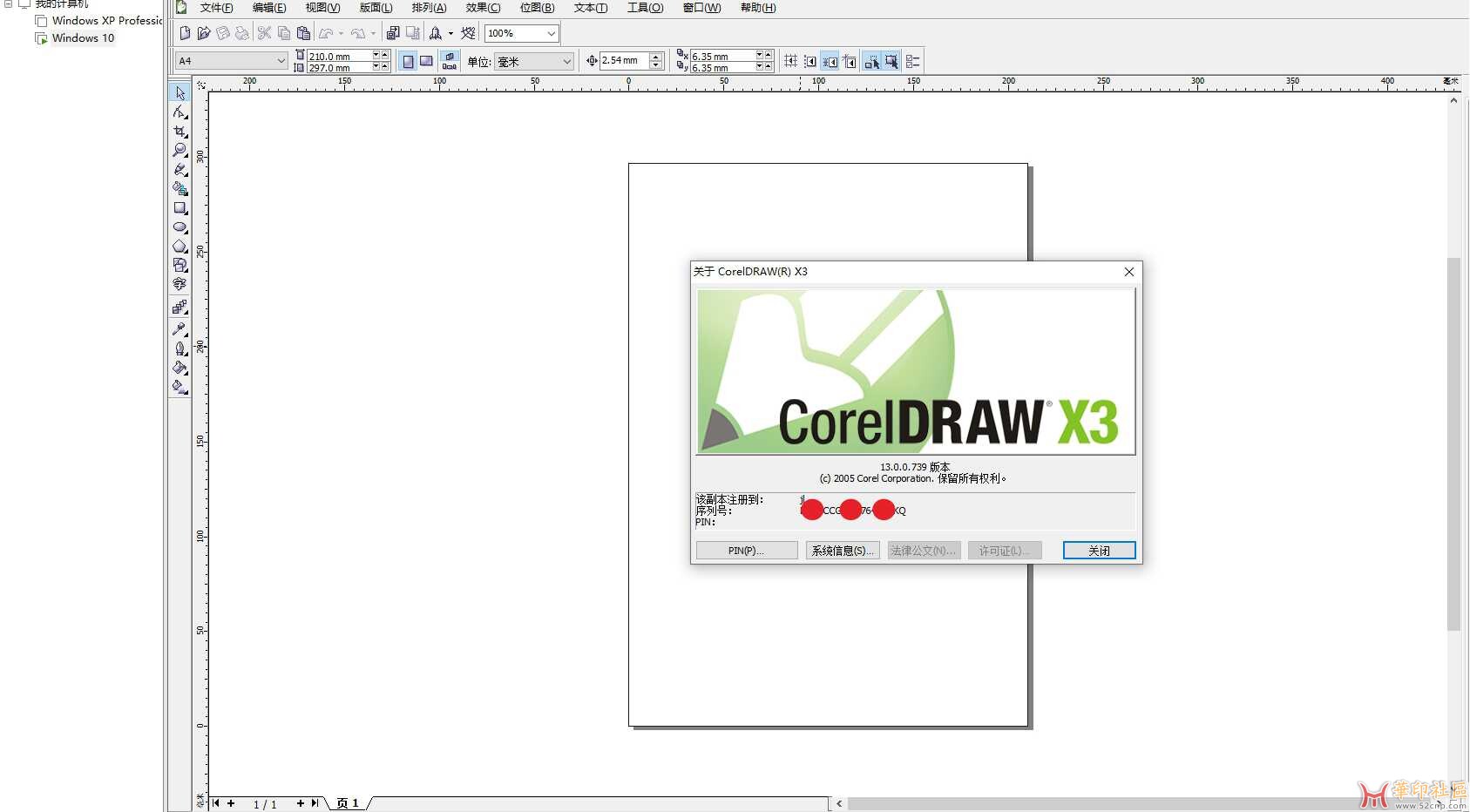Set page orientation to Portrait
Viewport: 1470px width, 812px height.
tap(408, 61)
